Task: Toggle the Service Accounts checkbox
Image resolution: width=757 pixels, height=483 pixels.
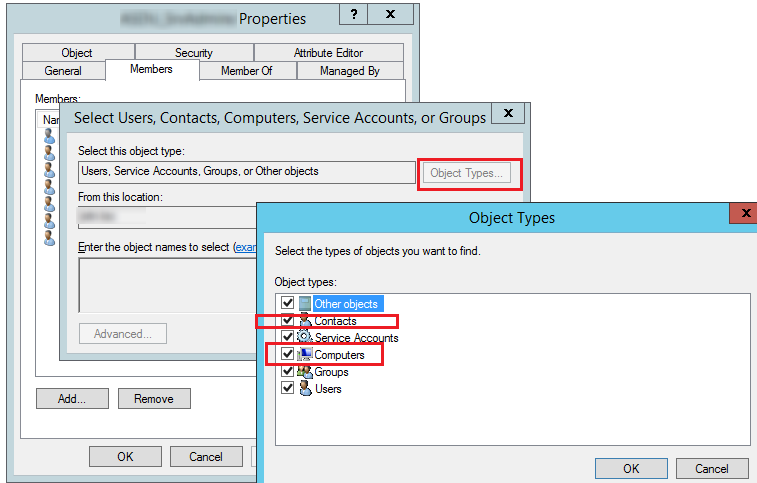Action: (x=288, y=338)
